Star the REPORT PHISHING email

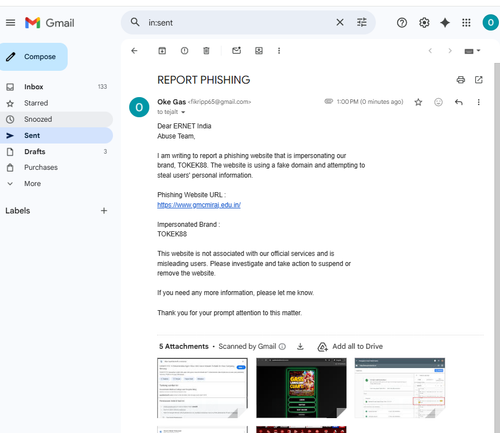418,102
